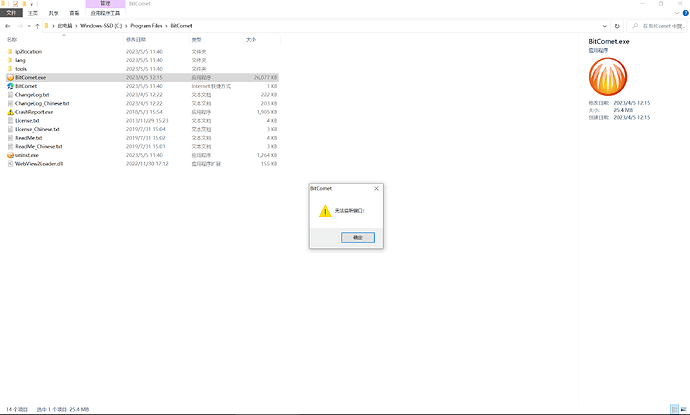This screenshot has height=415, width=690.
Task: Click 确定 in the BitComet dialog
Action: point(358,238)
